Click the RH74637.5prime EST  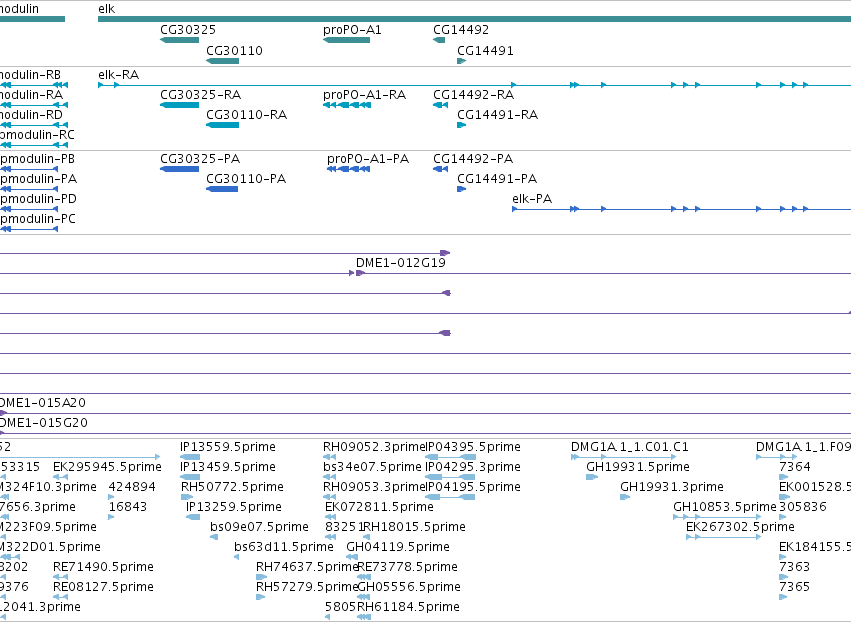[261, 577]
